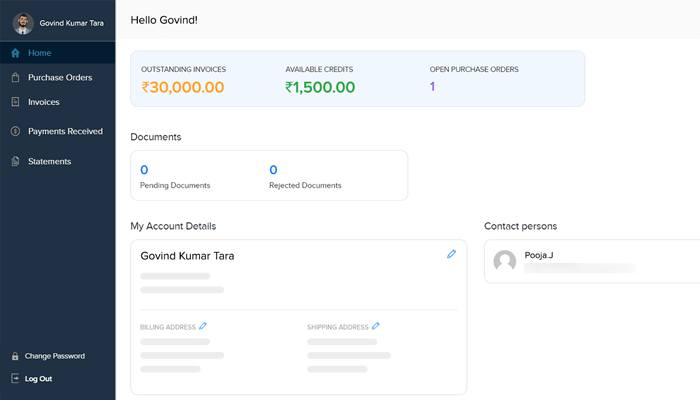
Task: Edit the billing address pencil icon
Action: click(203, 326)
